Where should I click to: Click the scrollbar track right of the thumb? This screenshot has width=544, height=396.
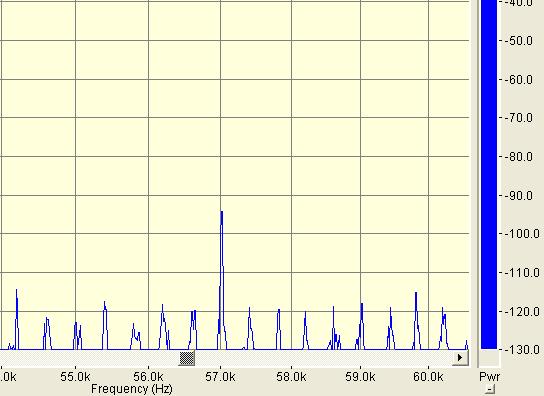(323, 358)
